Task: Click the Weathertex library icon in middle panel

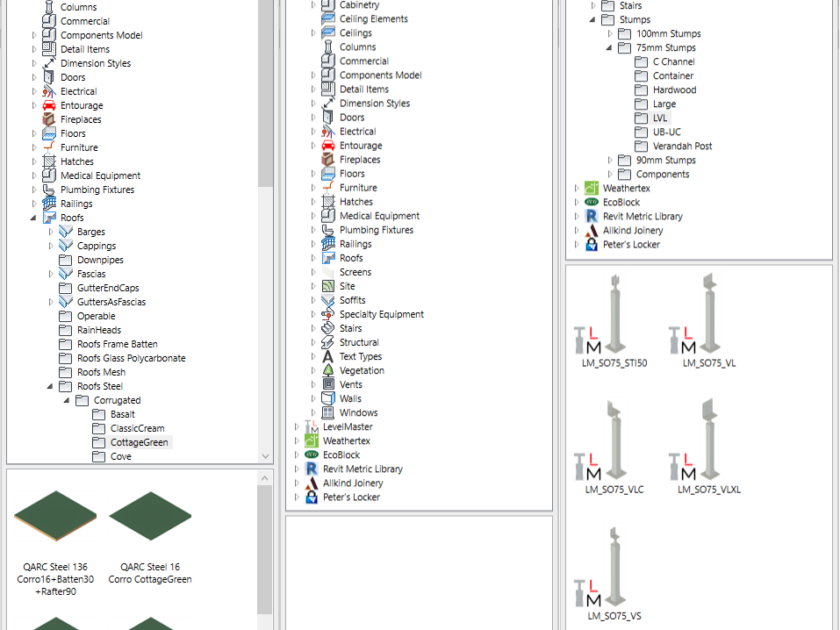Action: [x=311, y=440]
